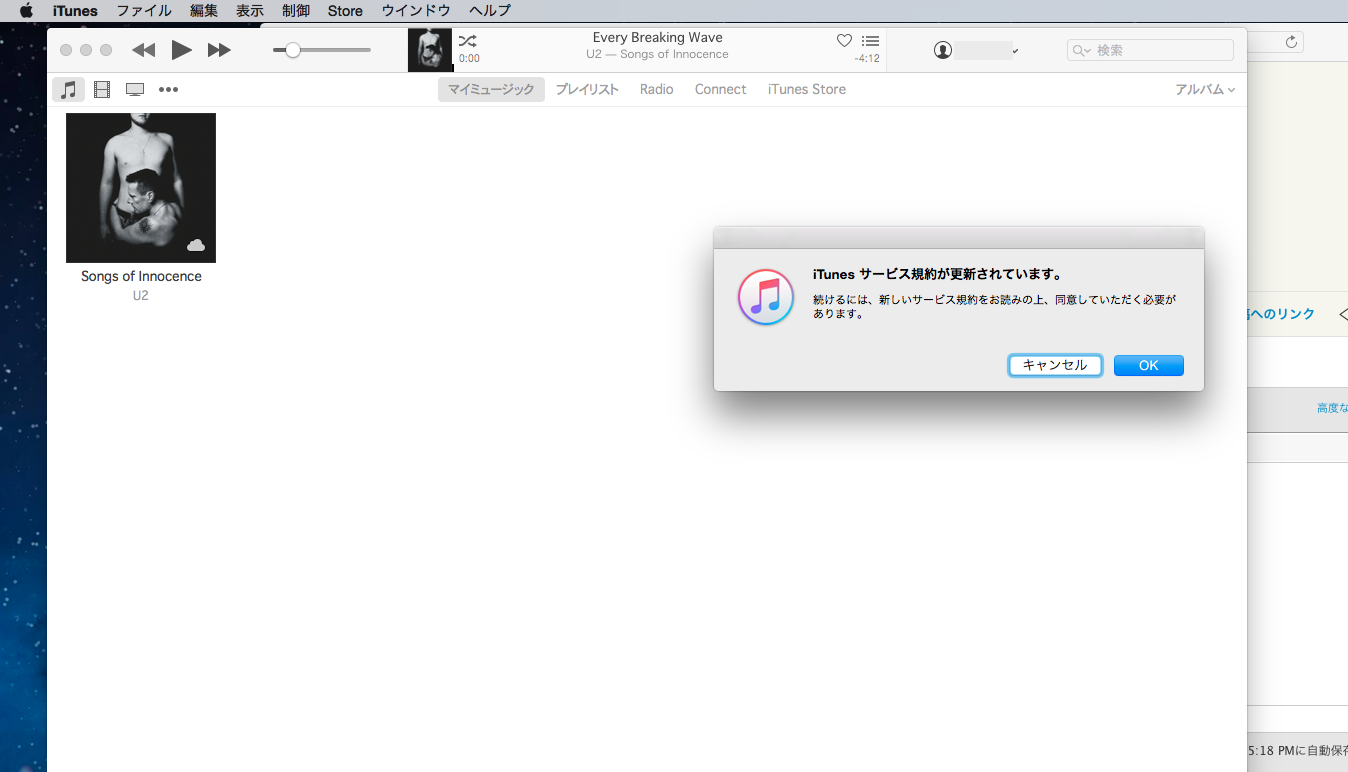The width and height of the screenshot is (1348, 772).
Task: Switch to the TV Shows library icon
Action: pyautogui.click(x=135, y=89)
